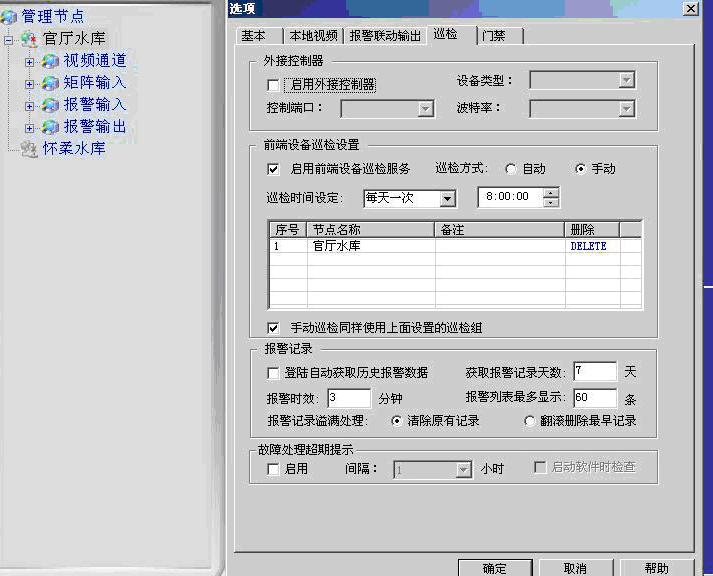
Task: Open the 每天一次 patrol time dropdown
Action: coord(447,198)
